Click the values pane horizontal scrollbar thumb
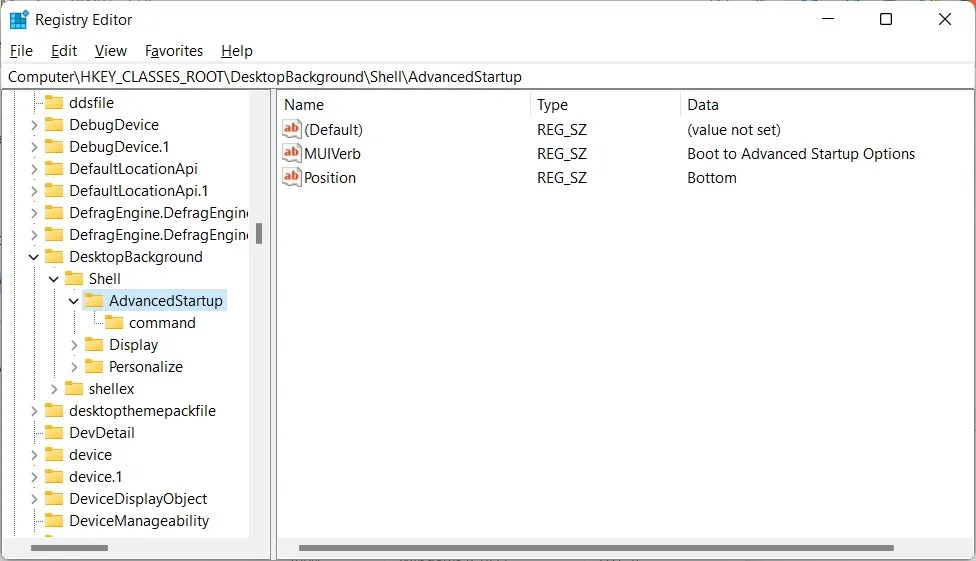 pyautogui.click(x=596, y=548)
